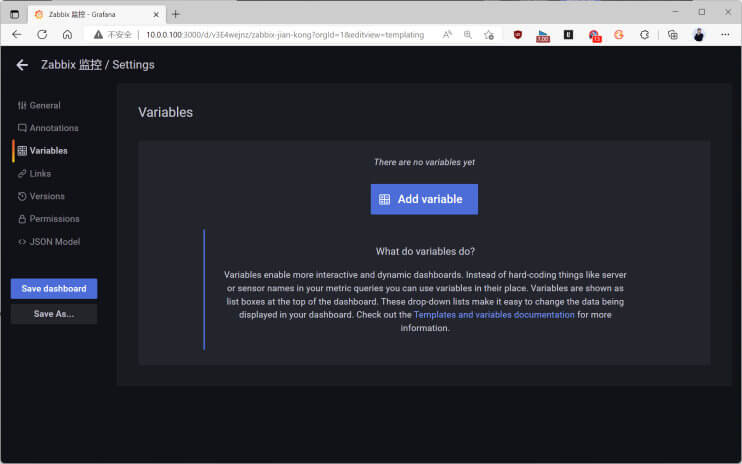Open the orange circular extension icon
742x464 pixels.
pos(619,35)
